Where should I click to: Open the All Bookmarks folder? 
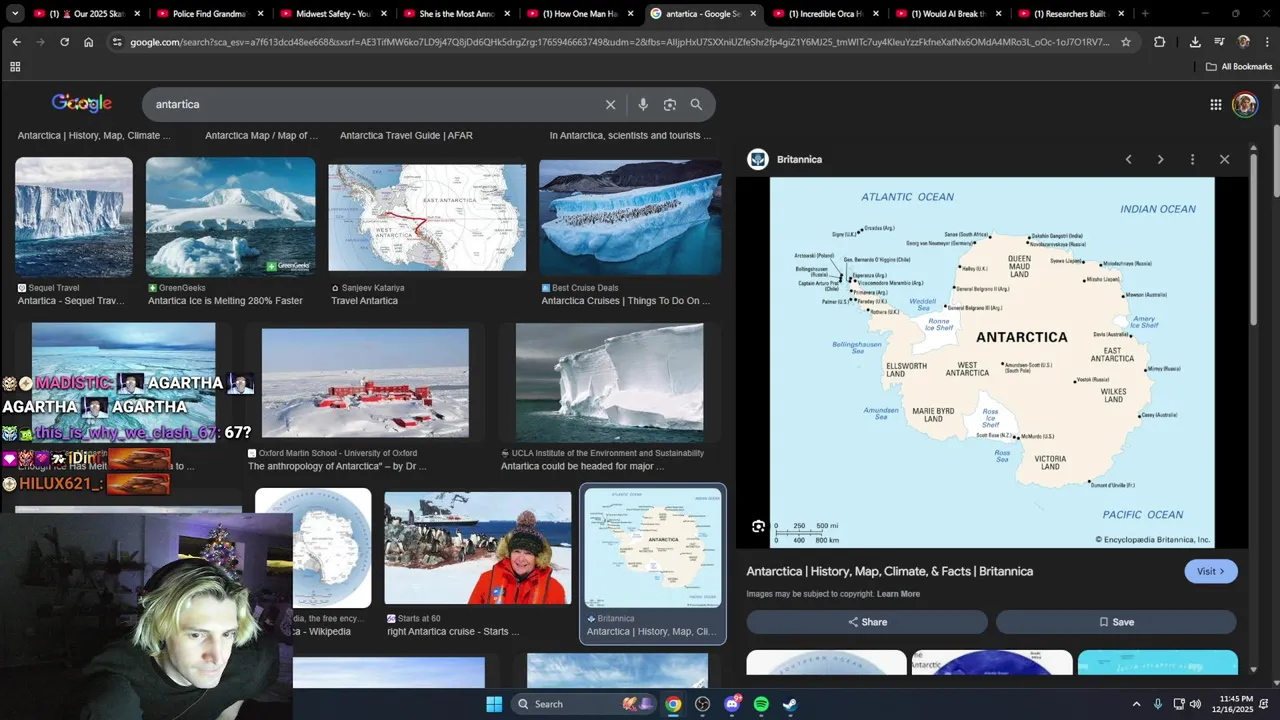point(1239,67)
